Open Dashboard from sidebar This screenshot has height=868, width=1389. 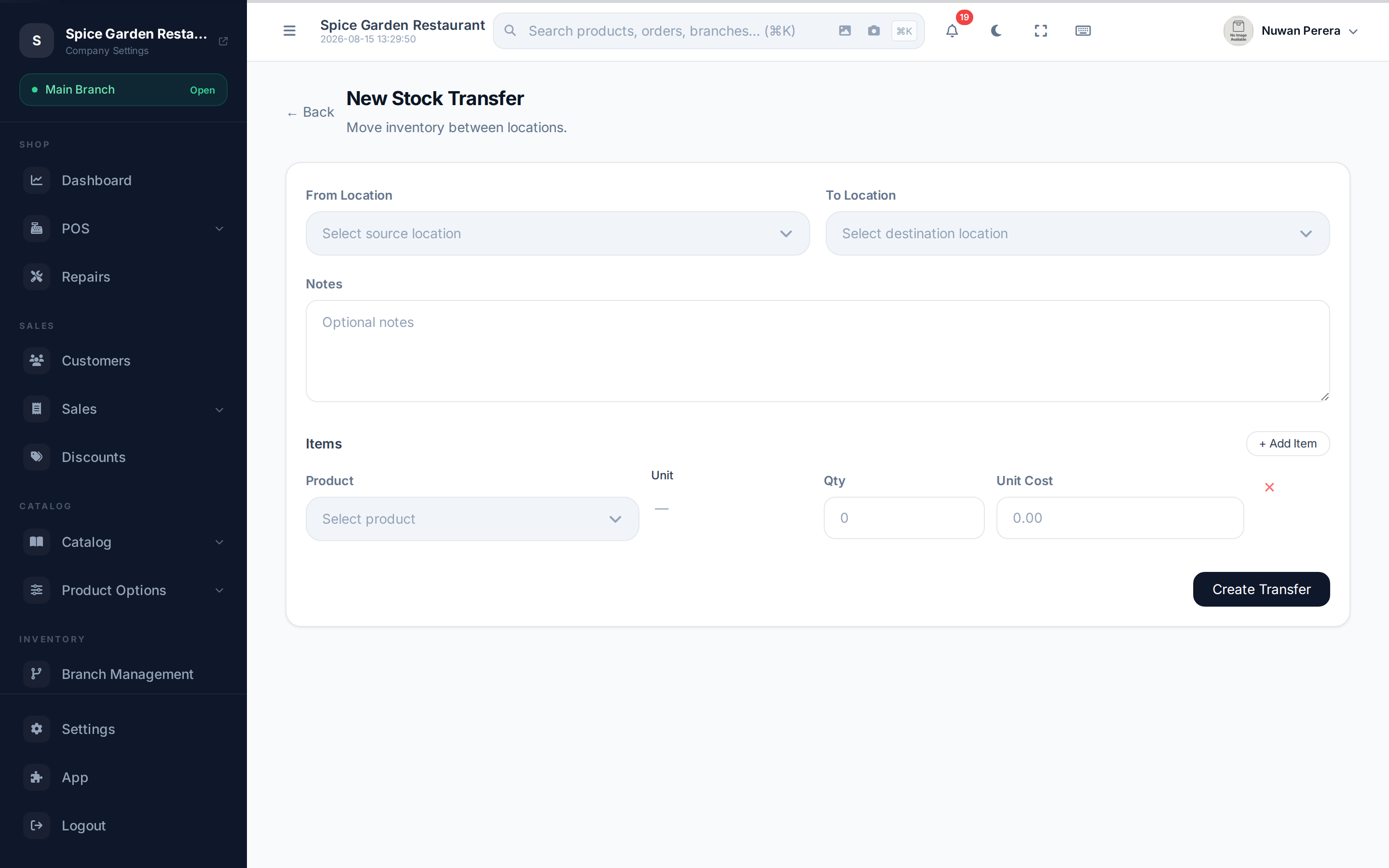(123, 180)
